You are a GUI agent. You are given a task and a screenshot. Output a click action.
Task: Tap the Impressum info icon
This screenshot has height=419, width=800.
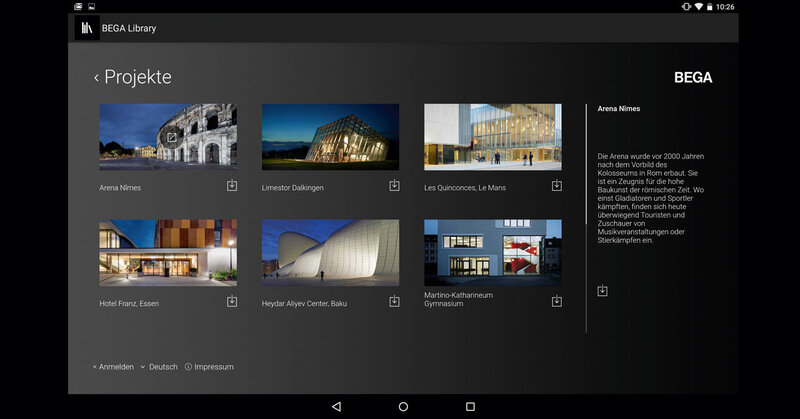tap(188, 366)
